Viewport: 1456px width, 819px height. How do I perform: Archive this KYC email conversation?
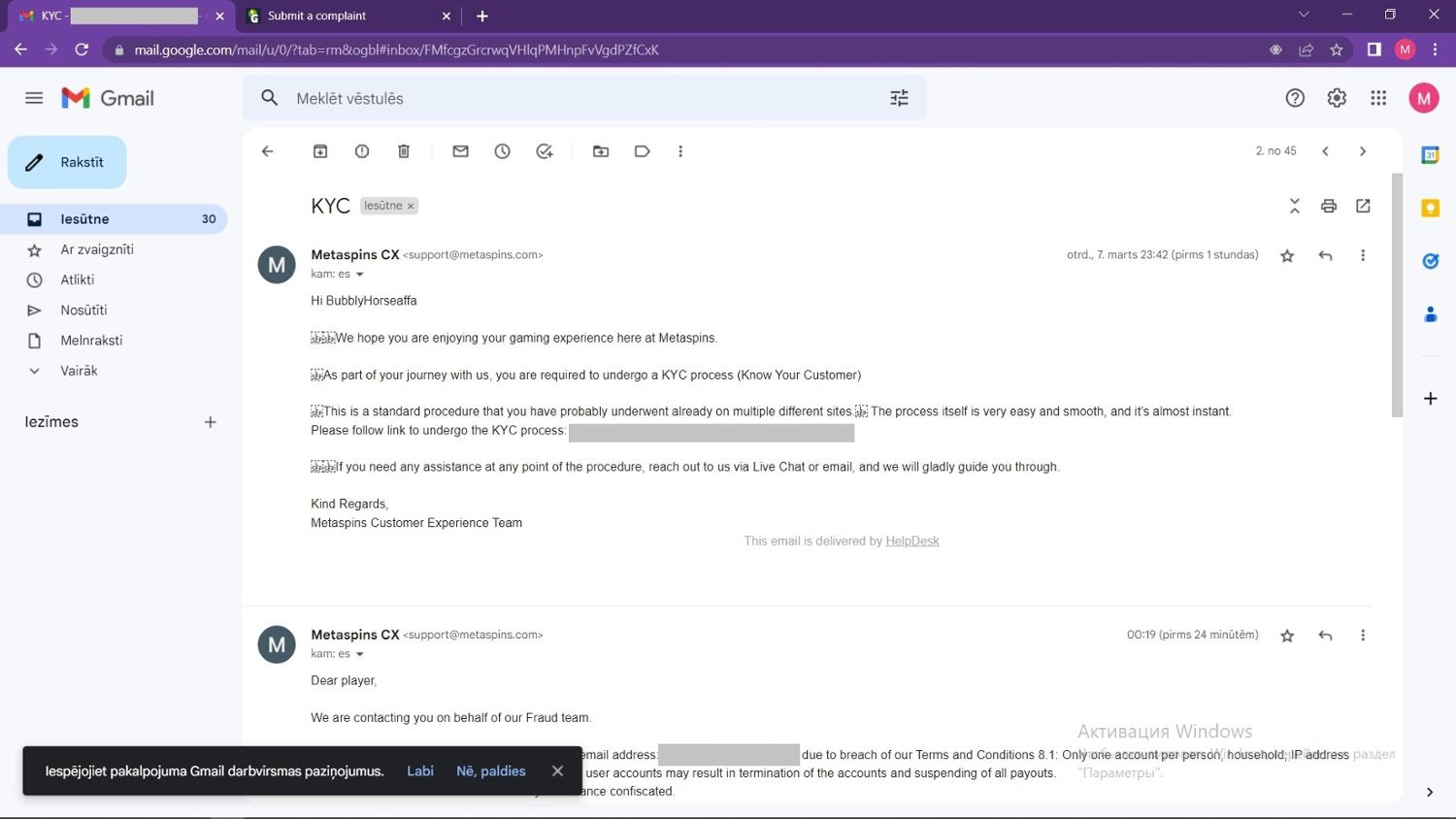tap(320, 151)
